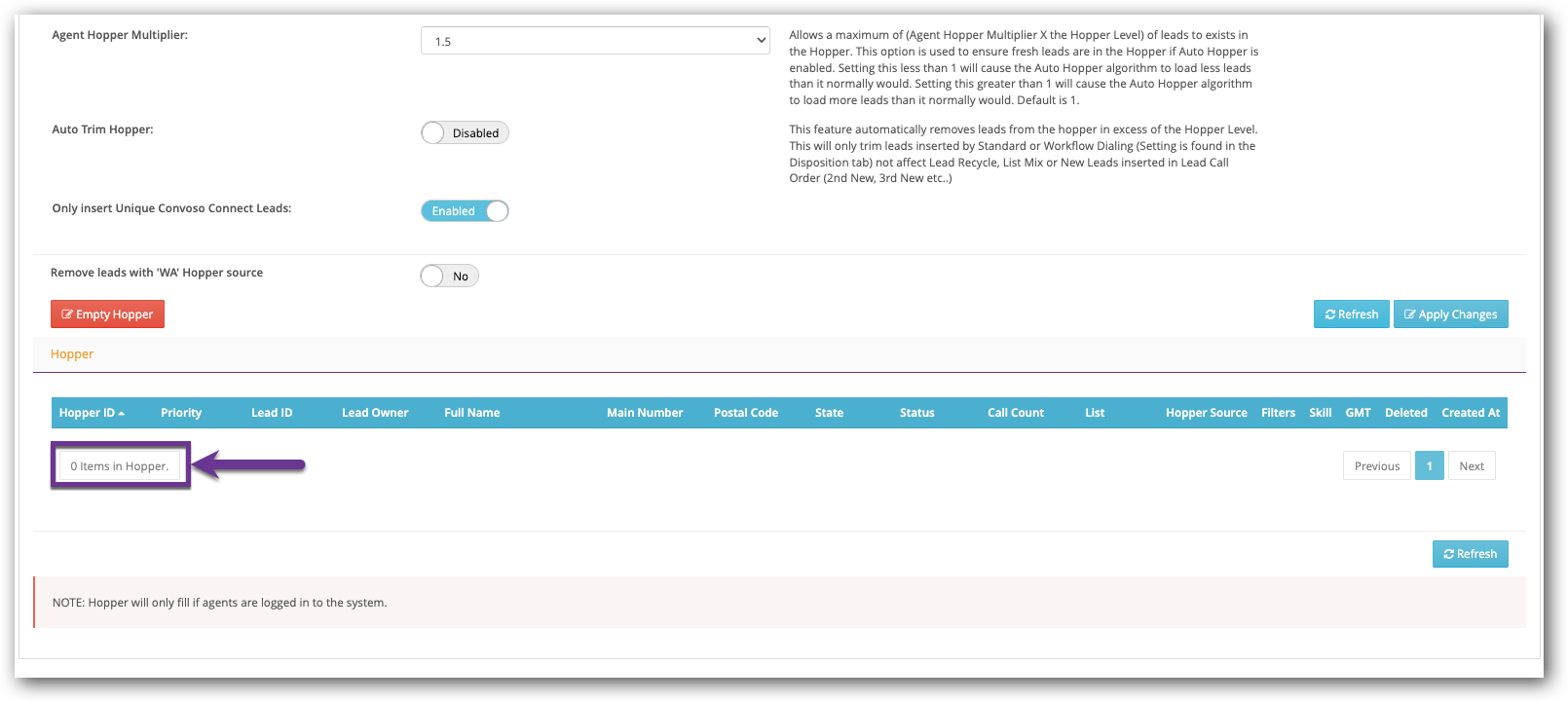Click the Empty Hopper red button

107,314
